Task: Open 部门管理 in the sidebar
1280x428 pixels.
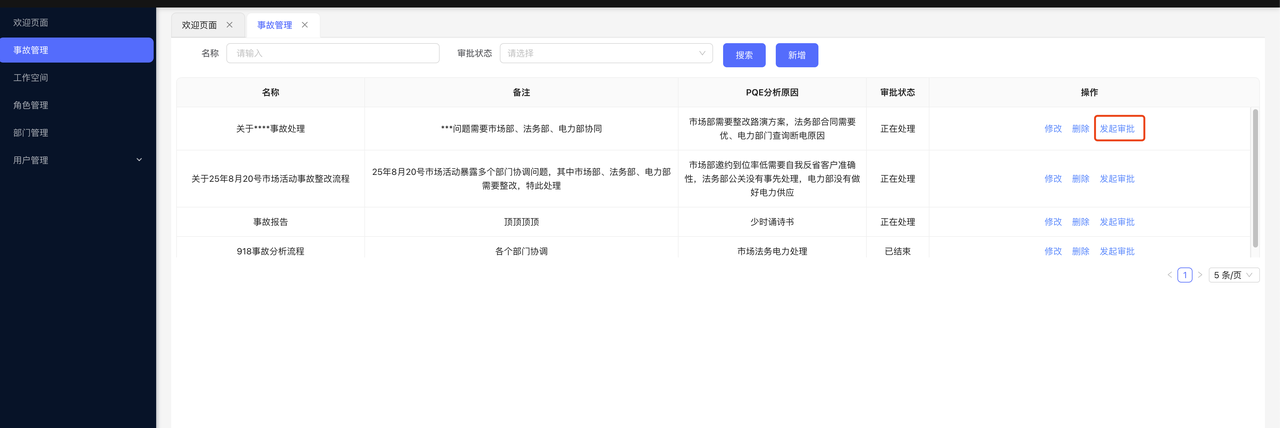Action: 31,132
